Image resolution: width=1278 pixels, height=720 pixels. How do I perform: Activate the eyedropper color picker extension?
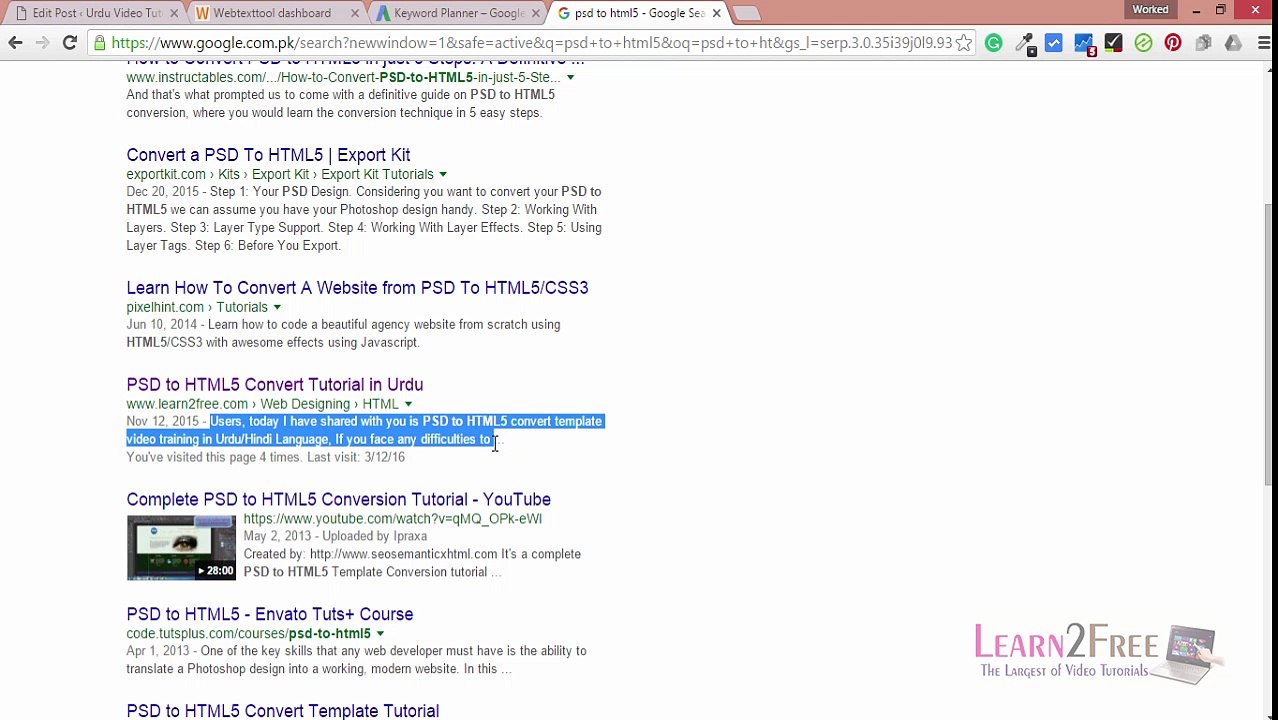coord(1024,43)
